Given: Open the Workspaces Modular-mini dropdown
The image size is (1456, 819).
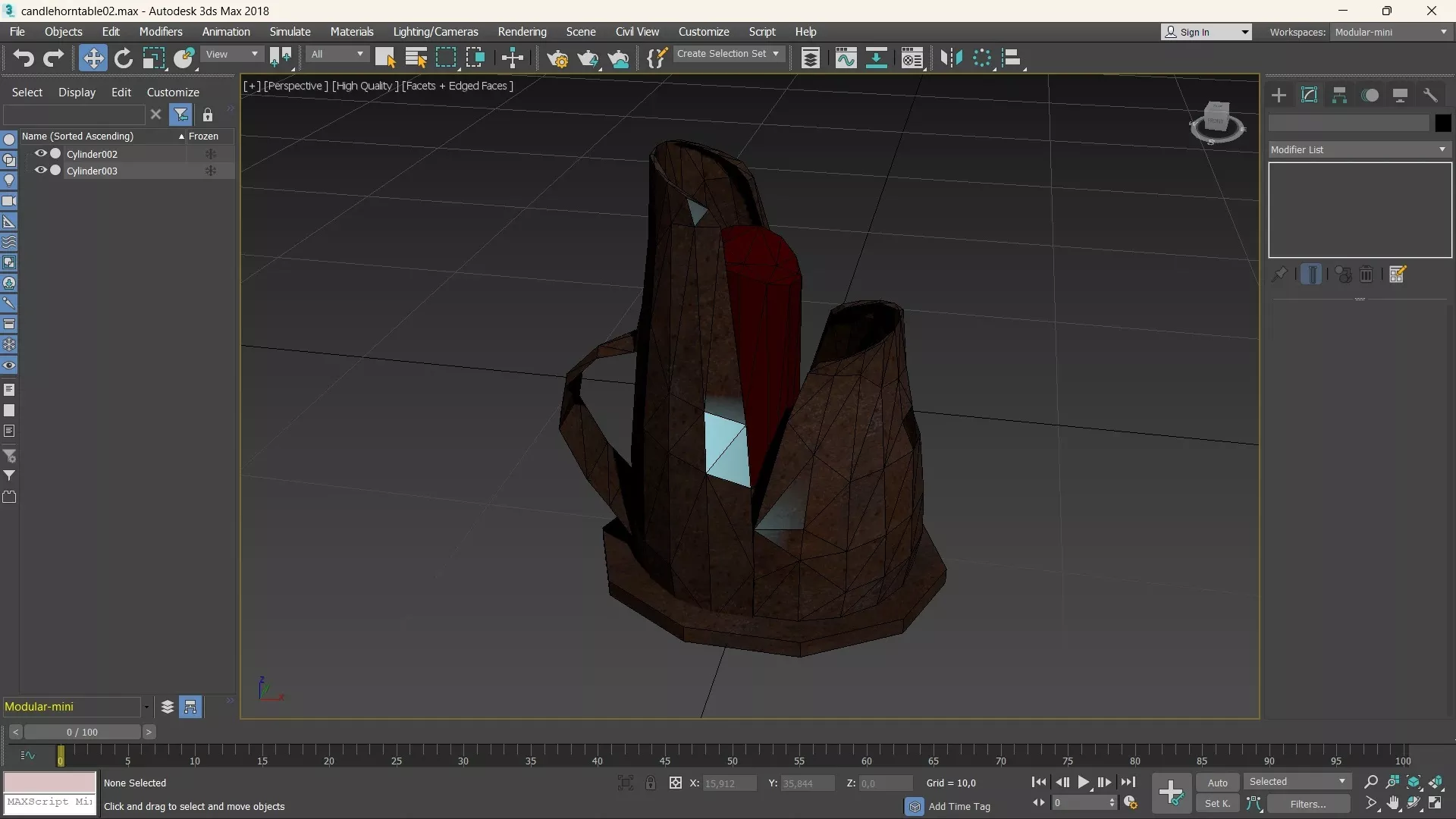Looking at the screenshot, I should pos(1392,32).
